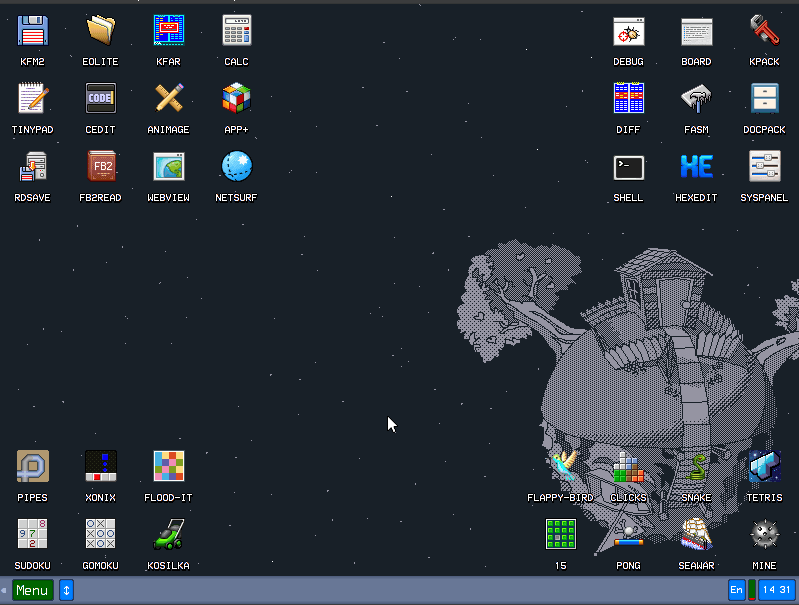Open the SNAKE game icon
The image size is (799, 605).
(x=697, y=466)
